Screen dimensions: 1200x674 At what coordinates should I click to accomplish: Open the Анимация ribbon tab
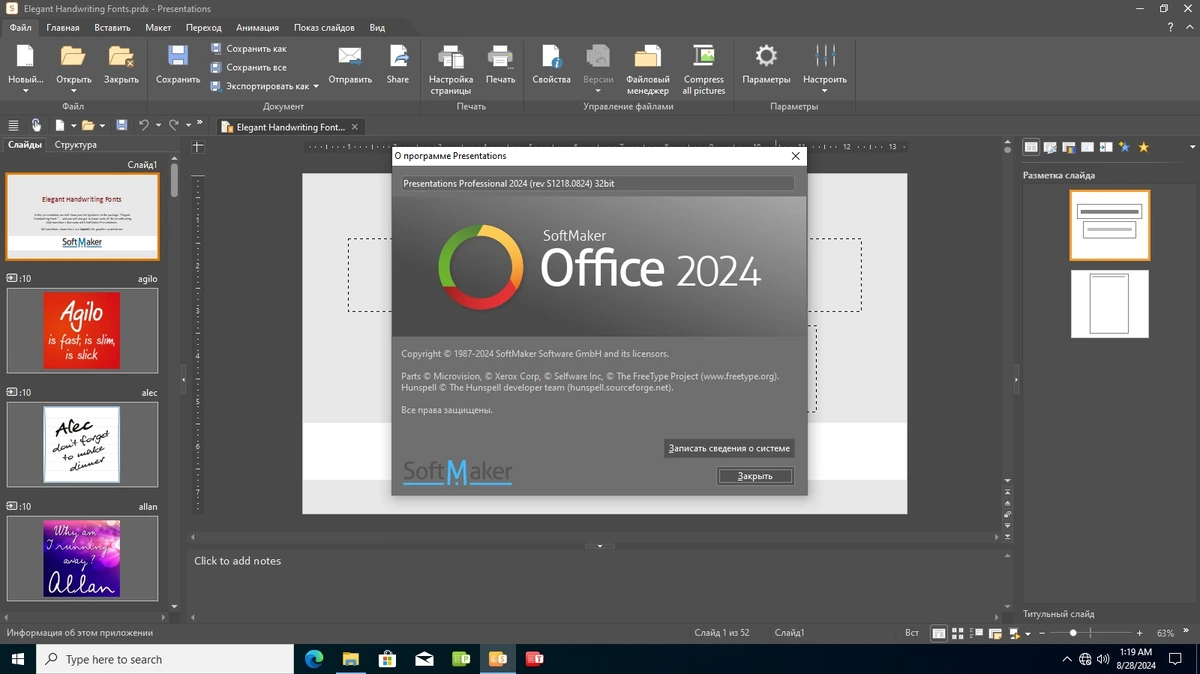pos(258,28)
